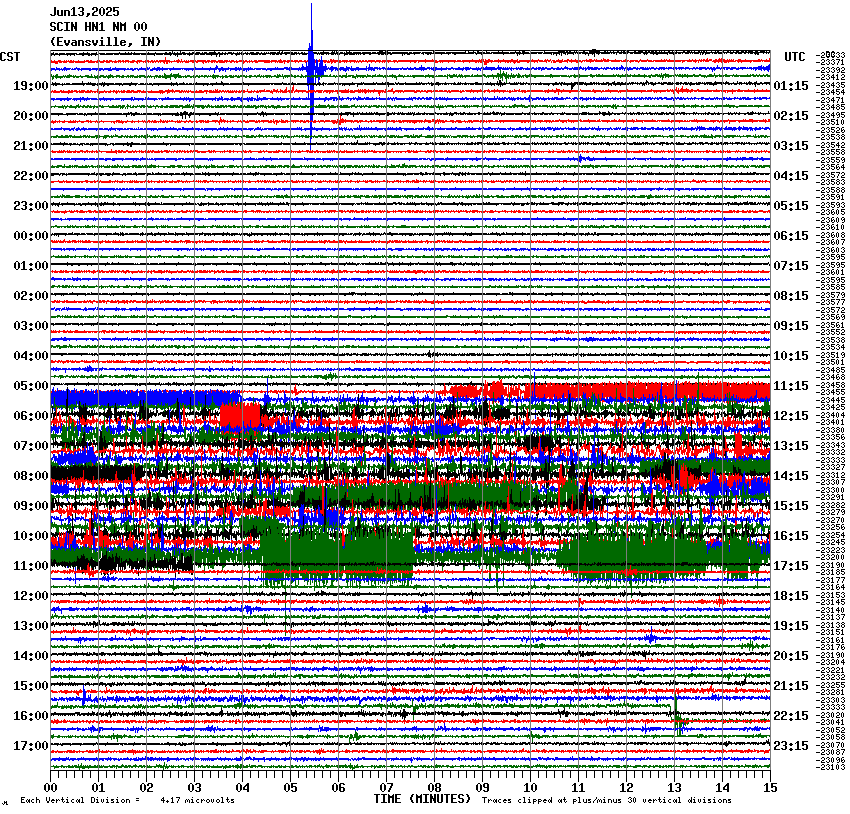Screen dimensions: 850x814
Task: Select the 09:00 CST row label
Action: pyautogui.click(x=31, y=506)
